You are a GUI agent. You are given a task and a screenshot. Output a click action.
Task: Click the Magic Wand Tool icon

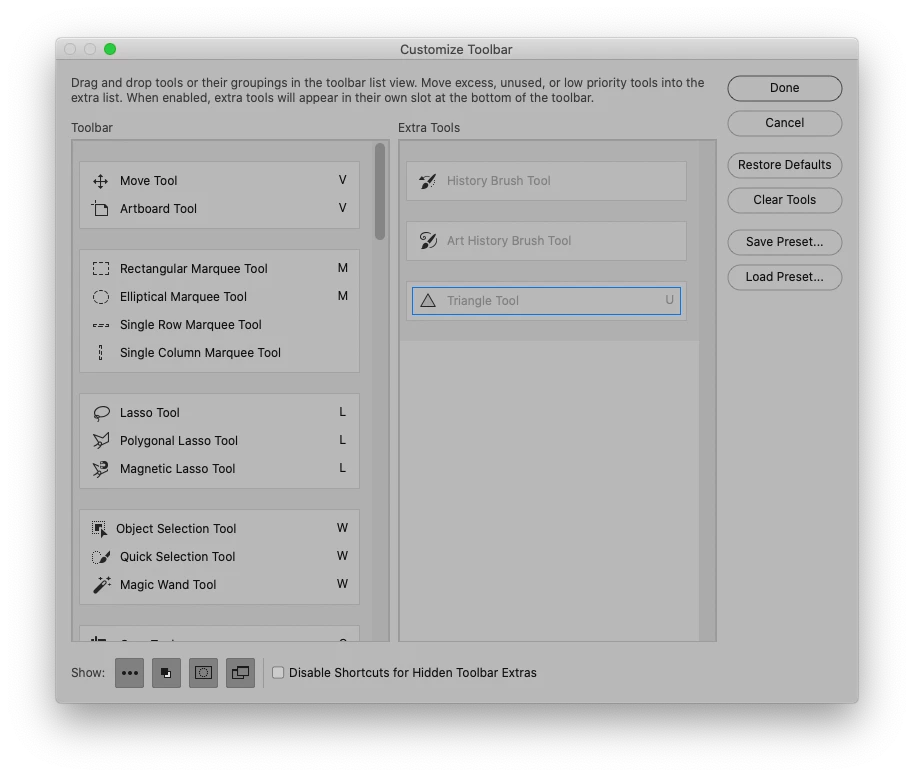point(101,585)
